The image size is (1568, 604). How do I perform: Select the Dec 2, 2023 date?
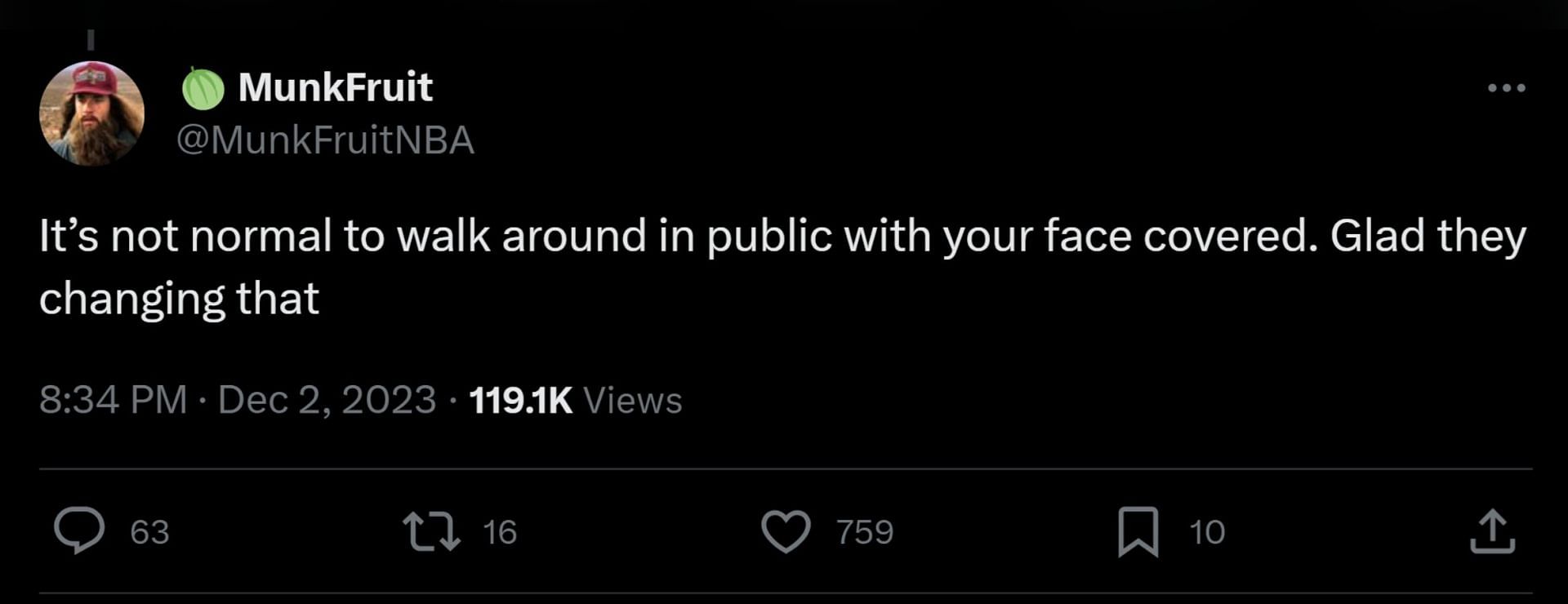coord(327,400)
